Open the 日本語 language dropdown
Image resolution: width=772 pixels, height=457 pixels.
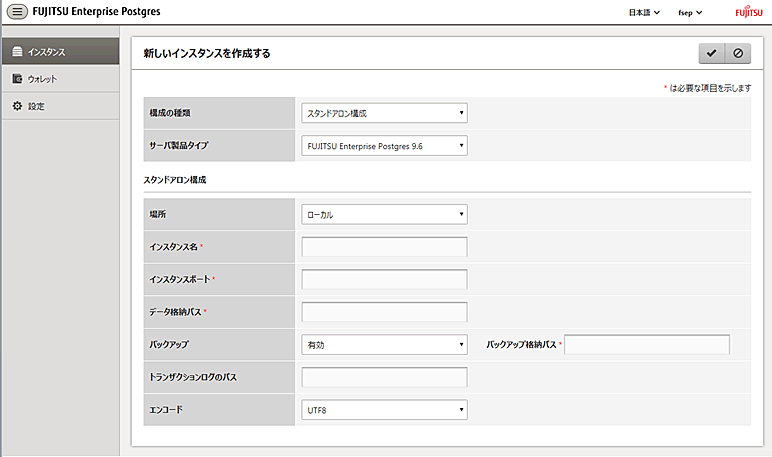644,13
